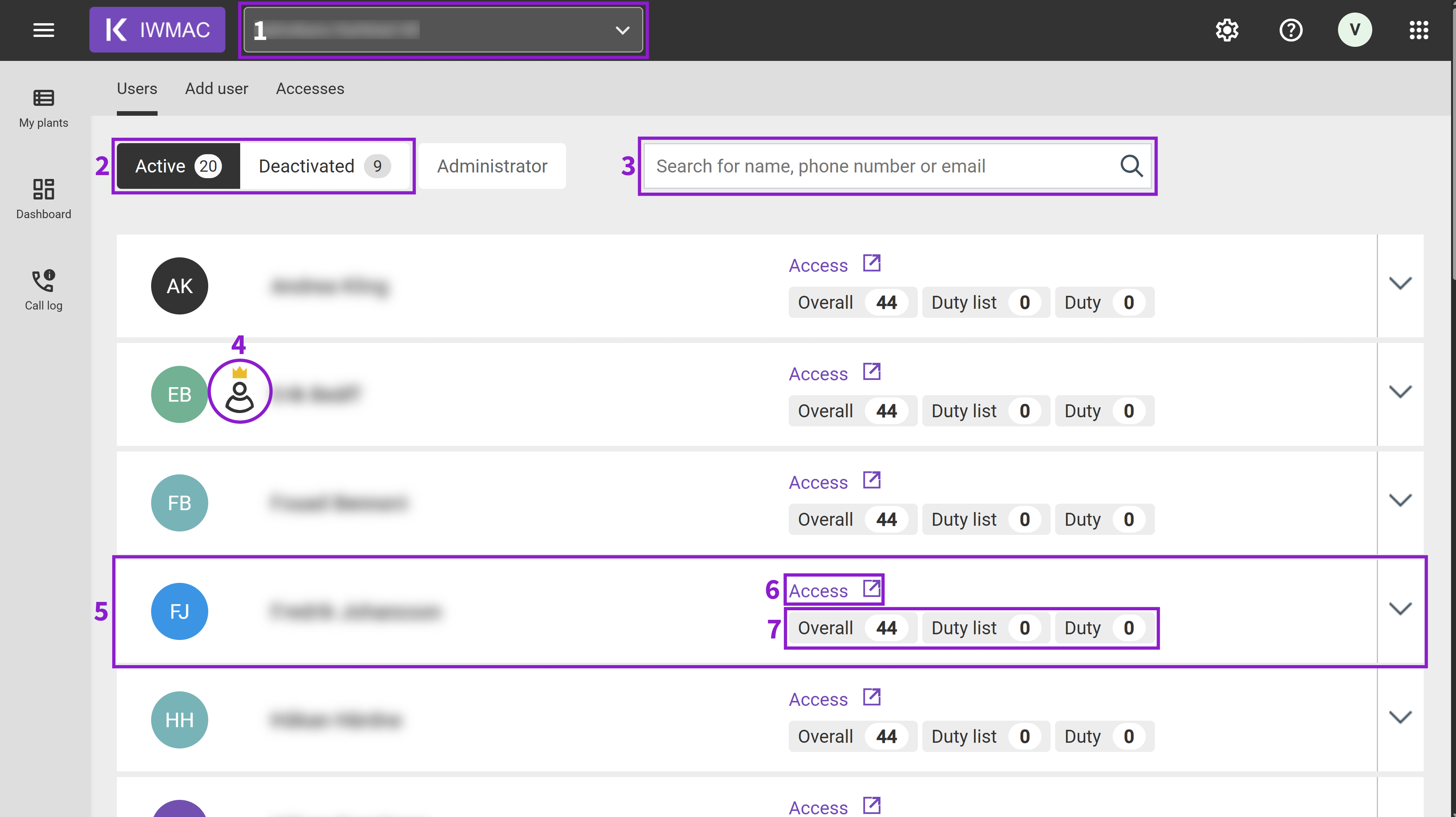Screen dimensions: 1456x817
Task: Click the external link icon in the FB row
Action: (x=872, y=480)
